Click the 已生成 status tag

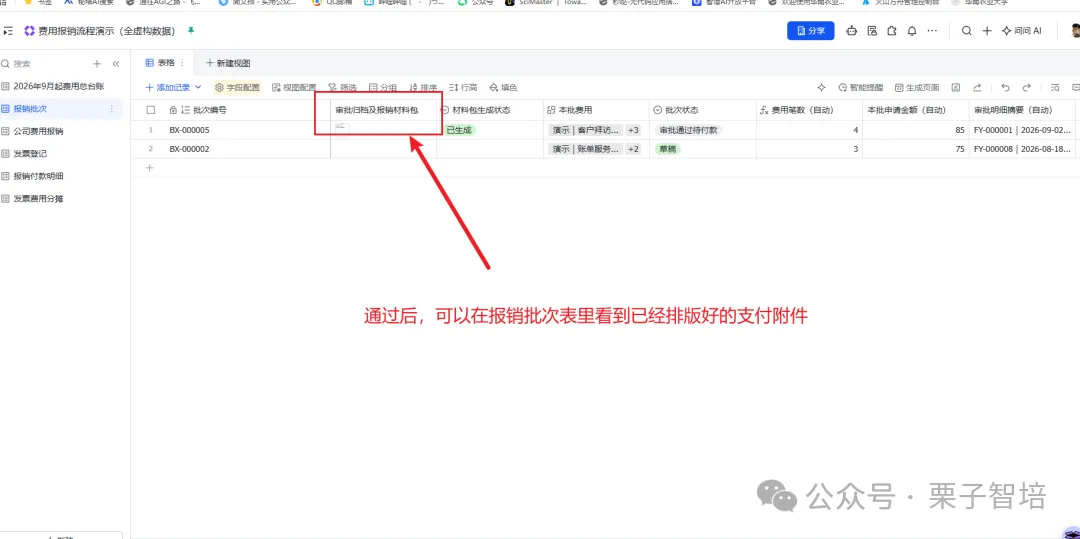[459, 130]
